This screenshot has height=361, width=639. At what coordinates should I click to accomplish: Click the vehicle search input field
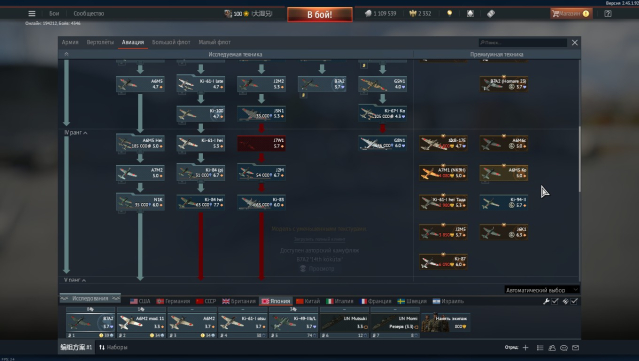[522, 42]
